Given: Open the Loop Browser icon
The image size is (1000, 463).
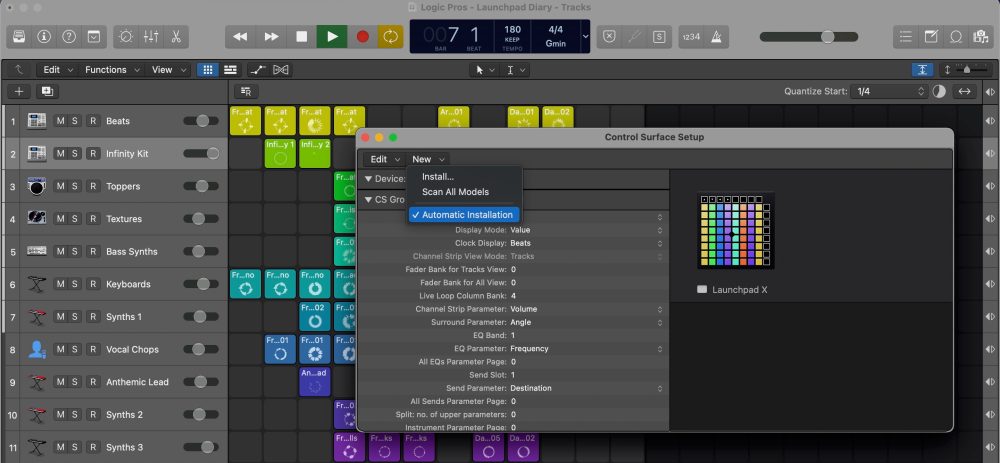Looking at the screenshot, I should (x=956, y=37).
